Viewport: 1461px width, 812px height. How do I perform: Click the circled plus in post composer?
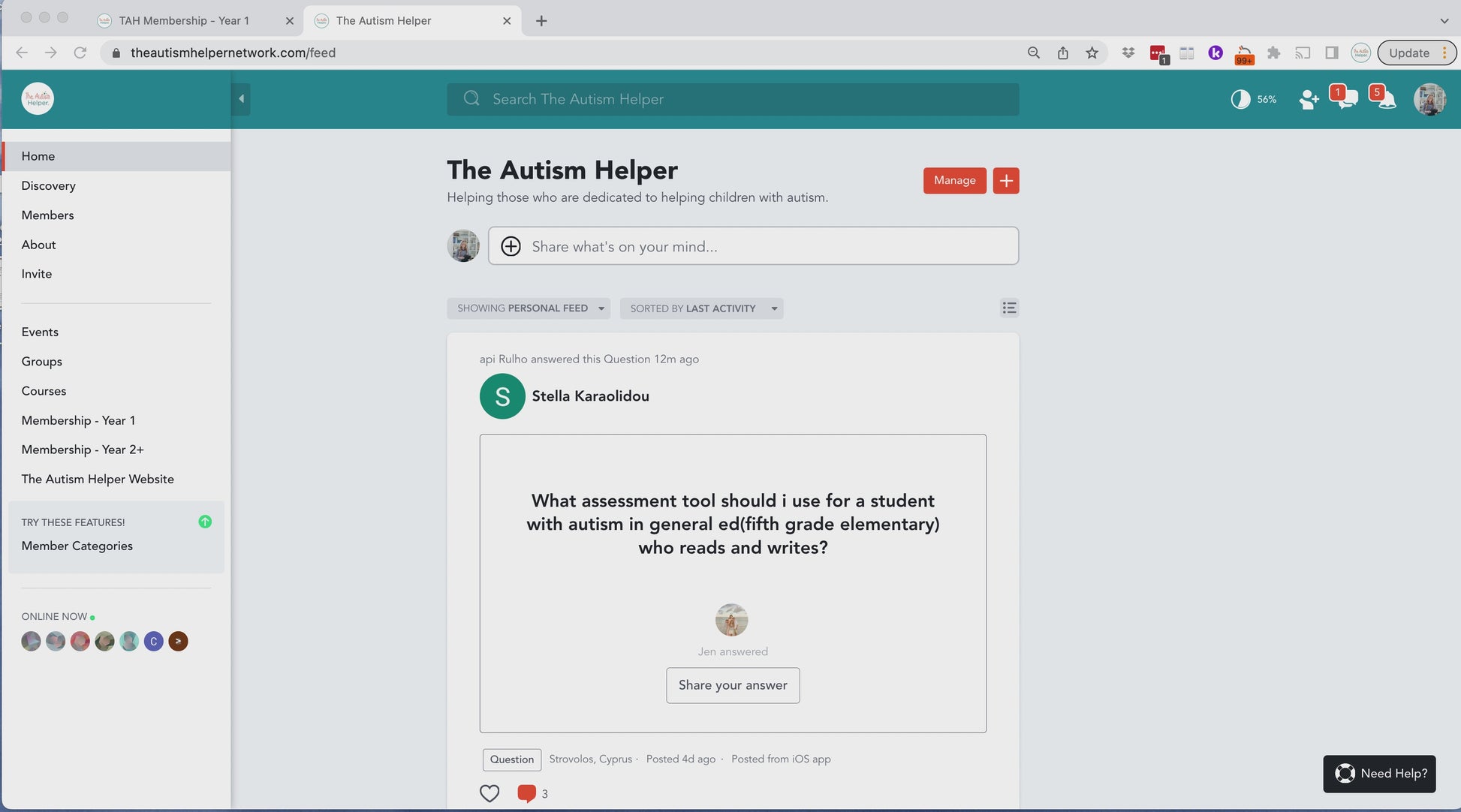click(511, 246)
